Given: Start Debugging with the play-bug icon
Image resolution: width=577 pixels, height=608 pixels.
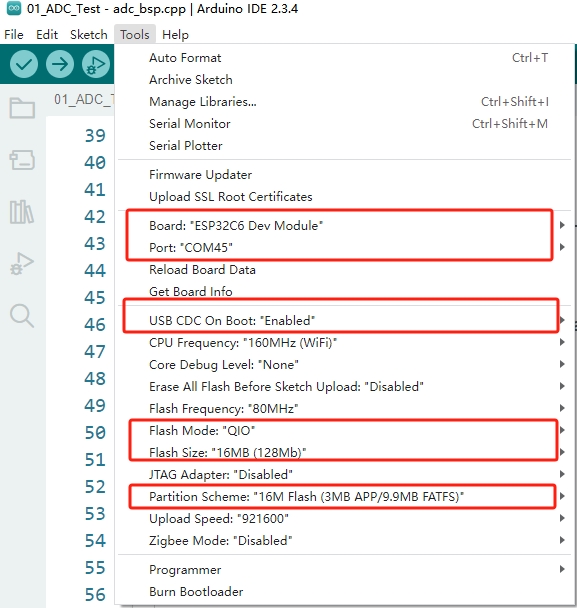Looking at the screenshot, I should click(x=96, y=64).
